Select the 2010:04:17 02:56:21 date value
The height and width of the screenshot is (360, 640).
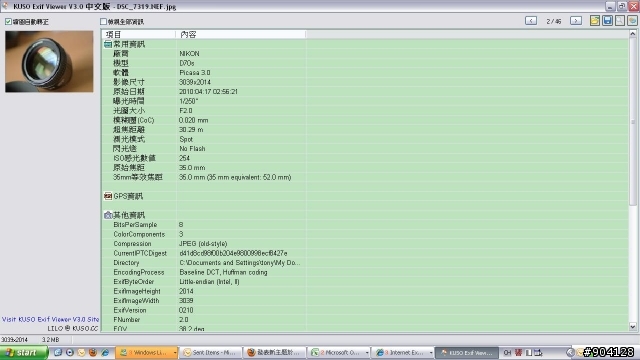pyautogui.click(x=208, y=91)
